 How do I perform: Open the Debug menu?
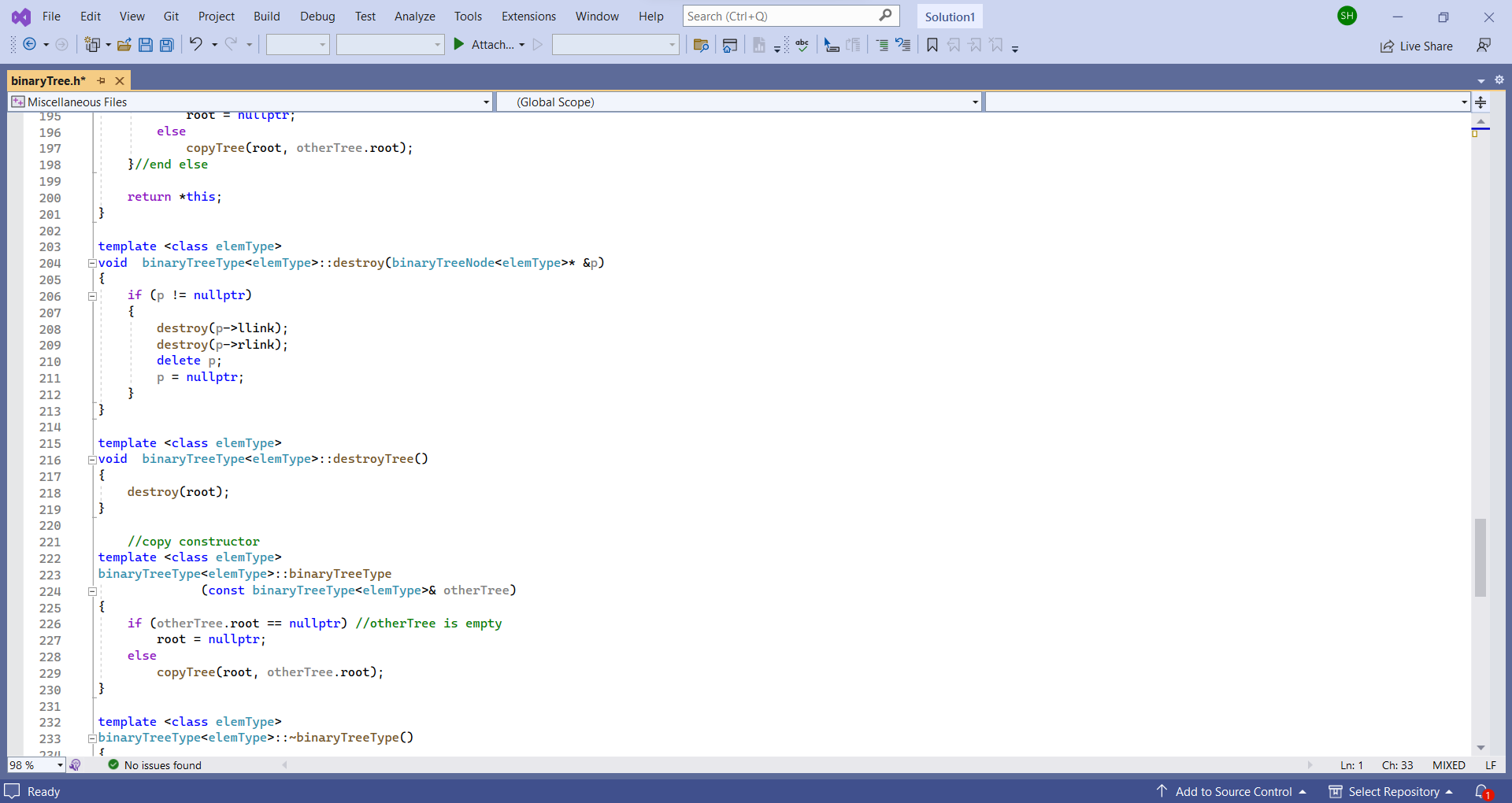(317, 16)
